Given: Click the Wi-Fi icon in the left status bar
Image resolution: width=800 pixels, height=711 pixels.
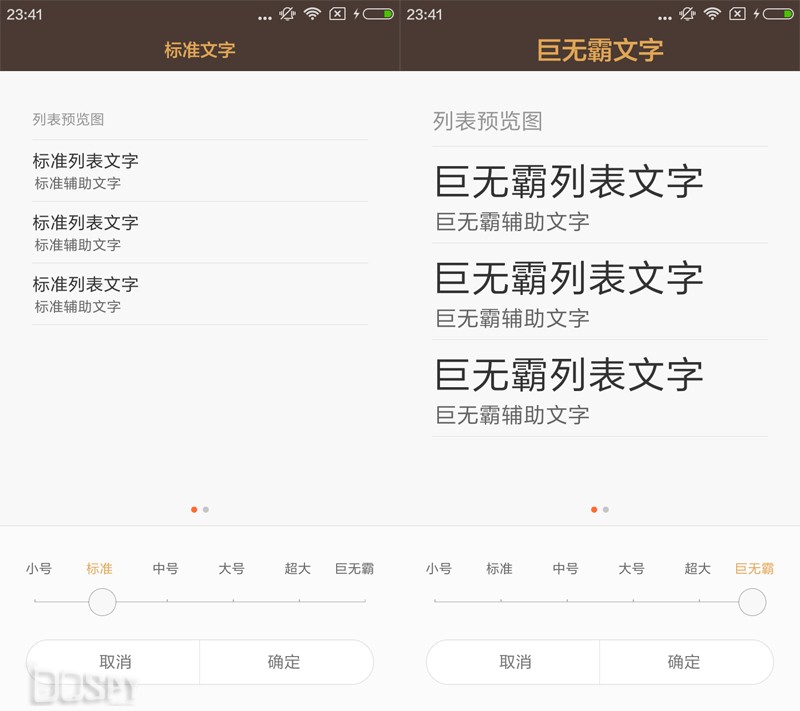Looking at the screenshot, I should [x=312, y=15].
